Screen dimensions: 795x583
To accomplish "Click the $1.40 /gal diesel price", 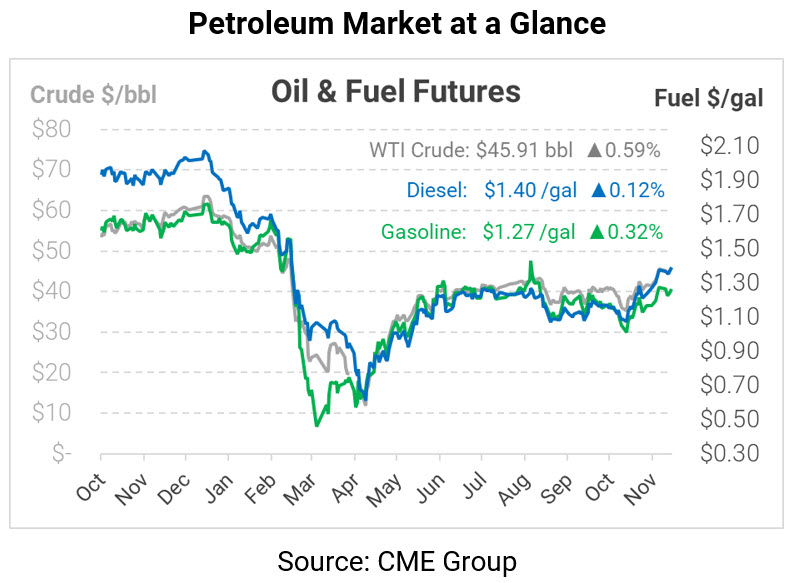I will click(x=530, y=191).
